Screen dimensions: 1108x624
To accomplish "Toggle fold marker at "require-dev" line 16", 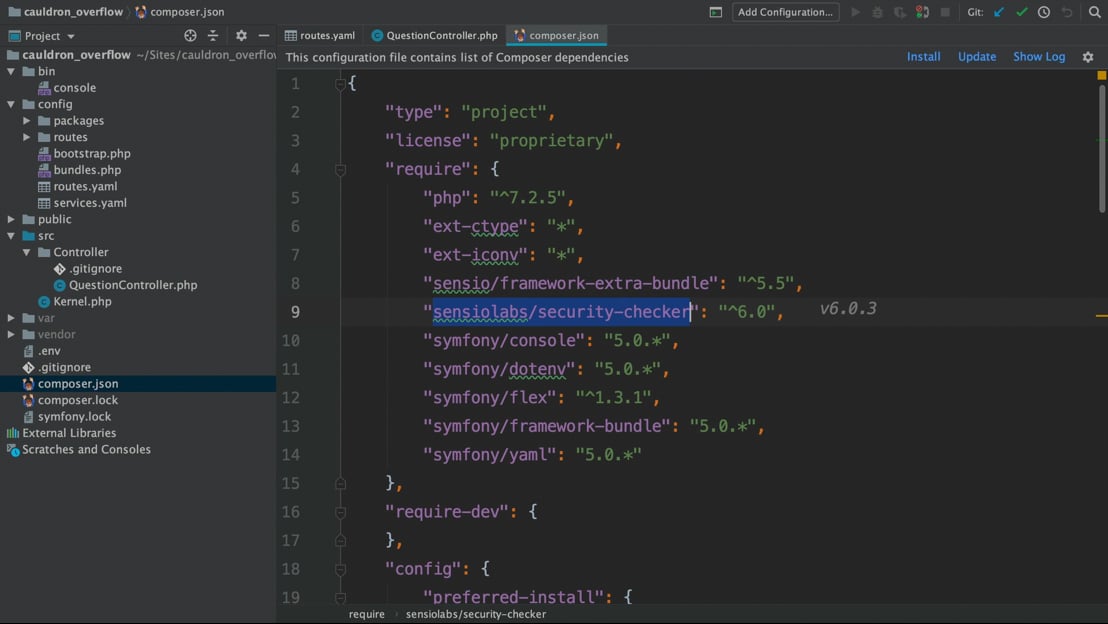I will pos(340,512).
